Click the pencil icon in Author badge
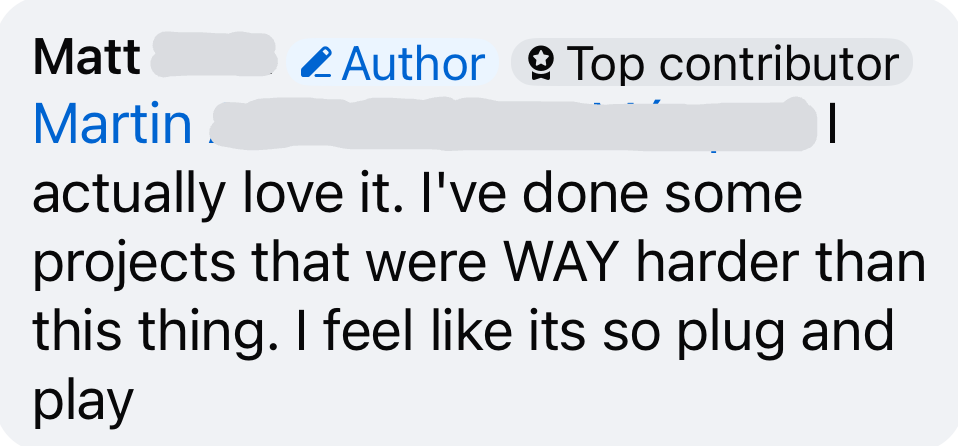958x446 pixels. pyautogui.click(x=316, y=63)
